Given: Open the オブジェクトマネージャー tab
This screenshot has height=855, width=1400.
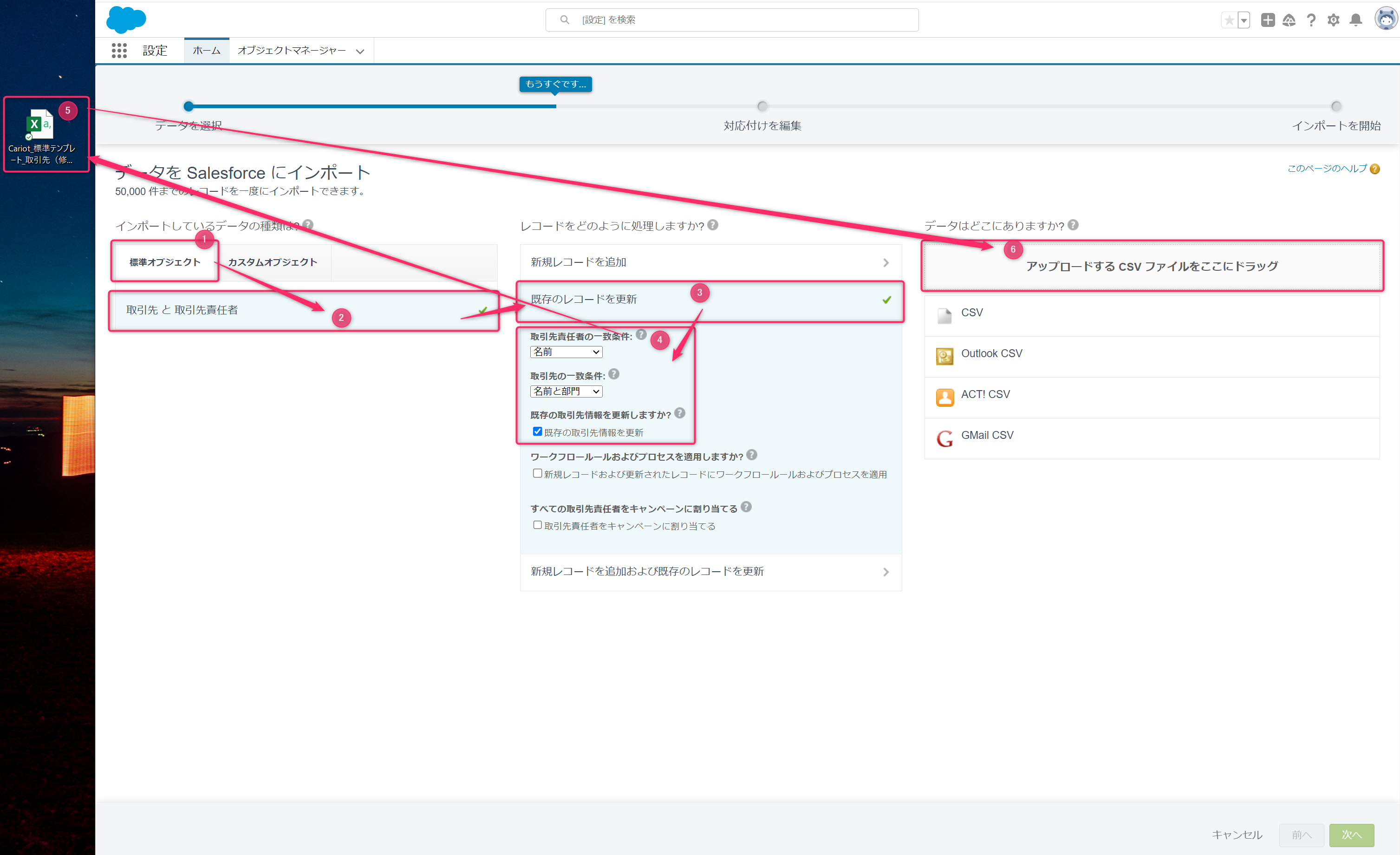Looking at the screenshot, I should click(x=292, y=51).
